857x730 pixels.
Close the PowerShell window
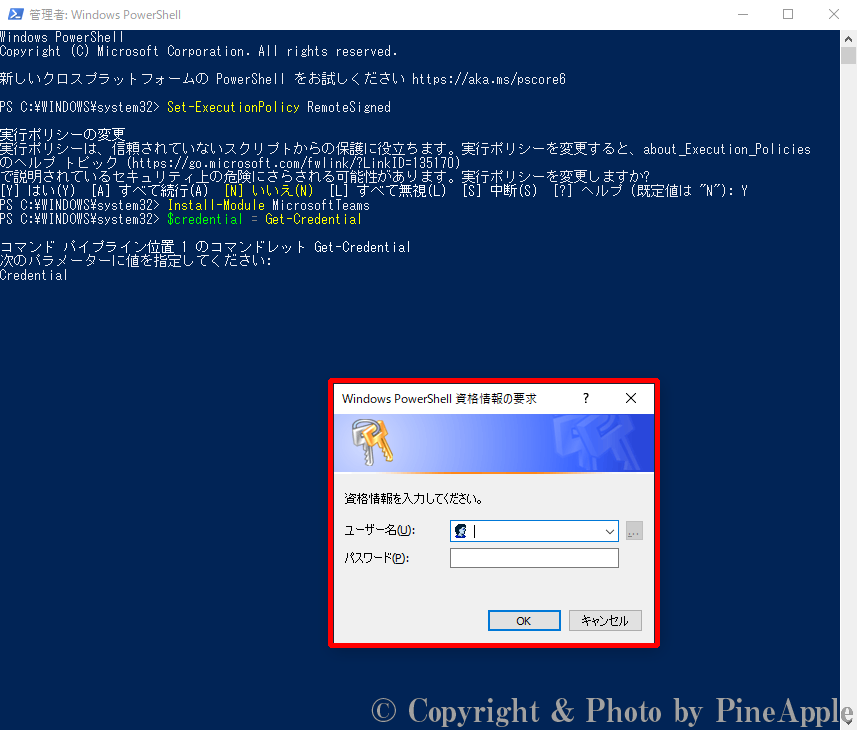[834, 15]
